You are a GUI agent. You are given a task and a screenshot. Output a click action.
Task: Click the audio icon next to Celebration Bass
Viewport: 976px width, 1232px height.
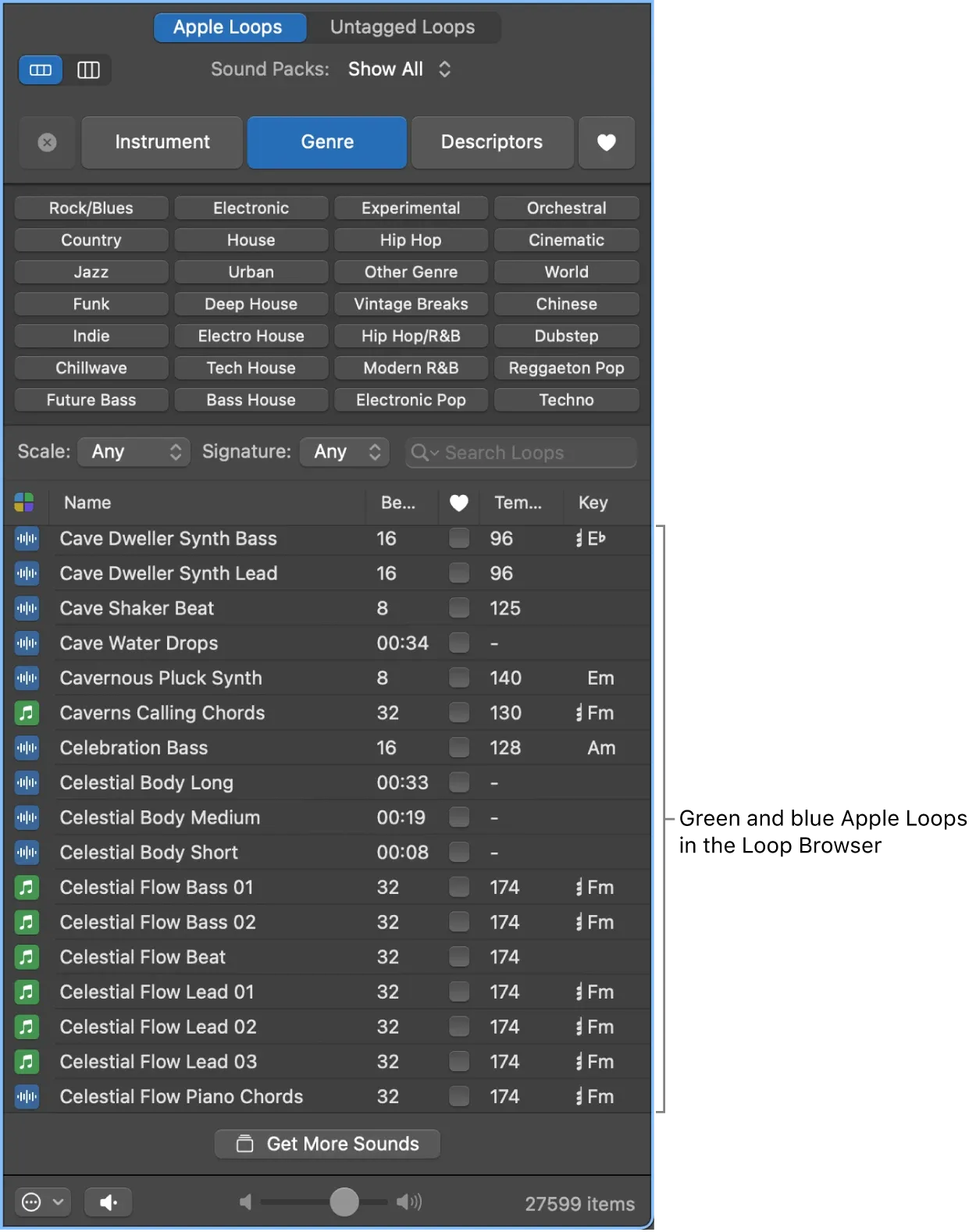click(x=27, y=748)
